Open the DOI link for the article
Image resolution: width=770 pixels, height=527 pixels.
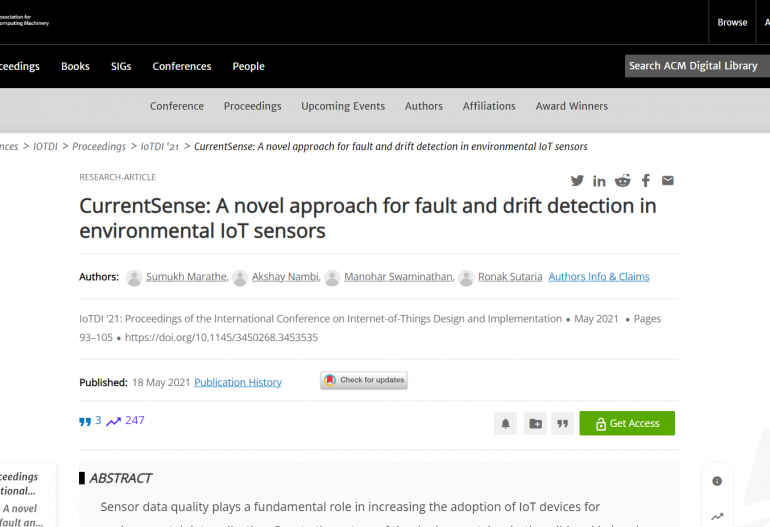click(x=221, y=337)
